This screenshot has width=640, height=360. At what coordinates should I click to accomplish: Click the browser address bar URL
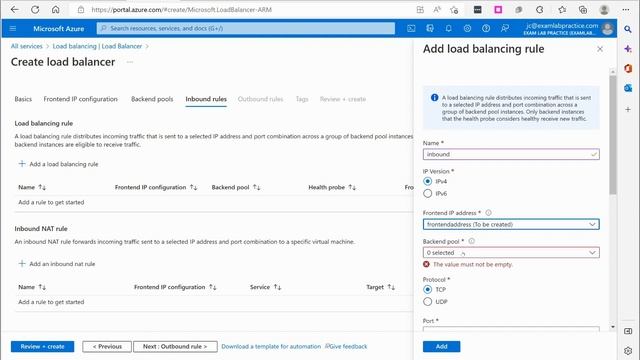point(181,9)
